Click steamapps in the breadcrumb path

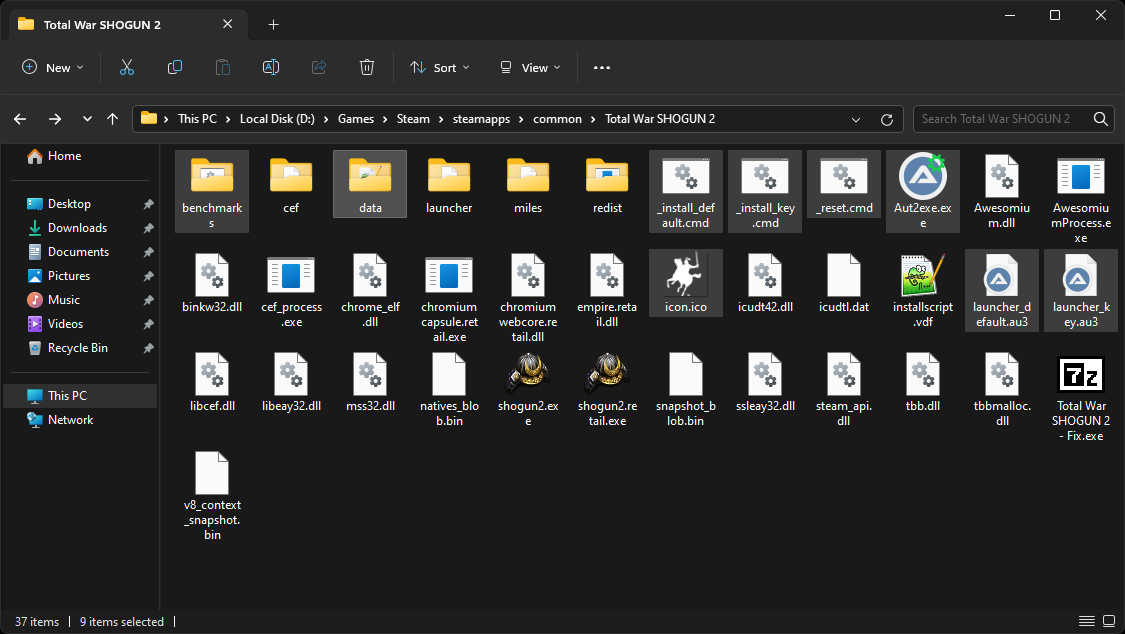[481, 119]
